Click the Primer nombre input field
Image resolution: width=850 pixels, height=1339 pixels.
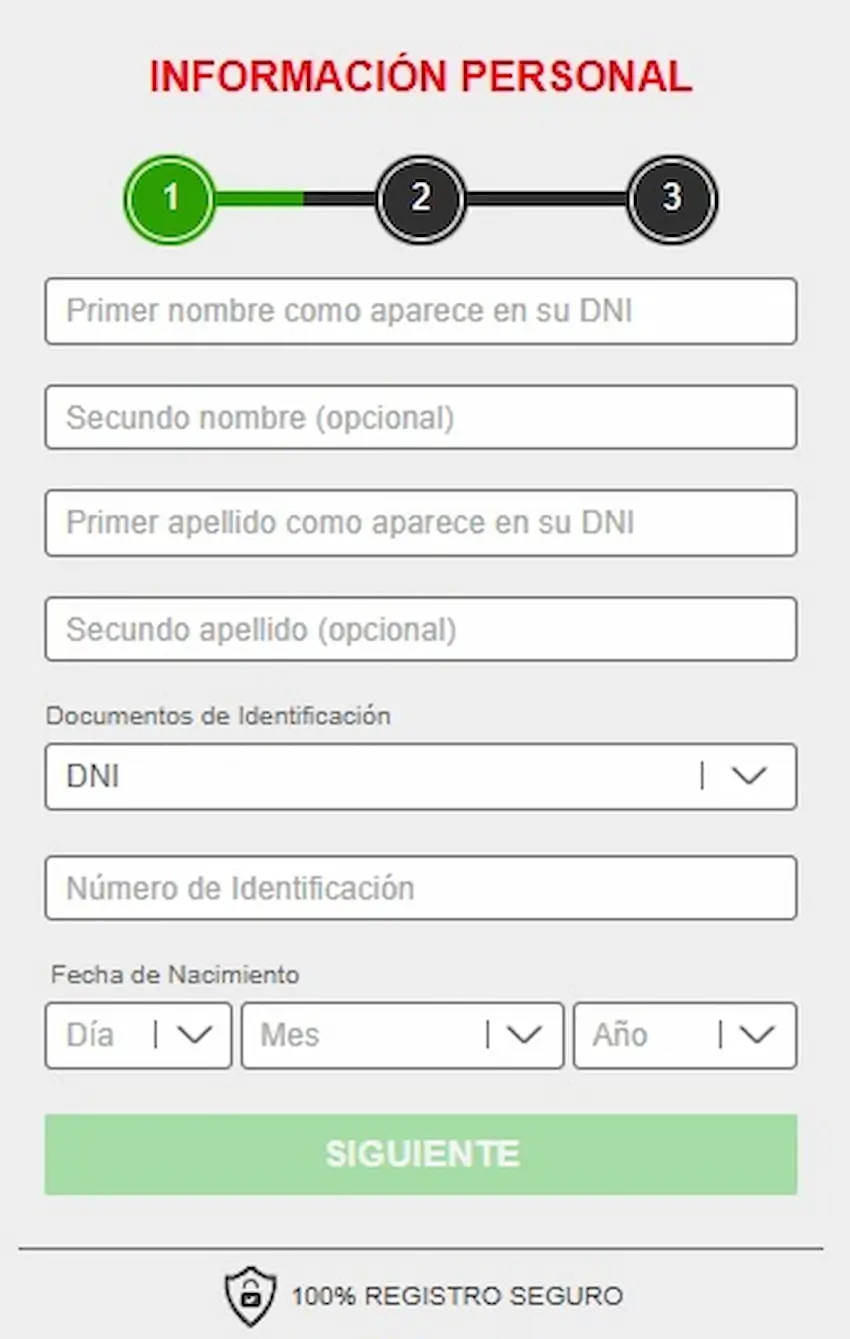[420, 311]
